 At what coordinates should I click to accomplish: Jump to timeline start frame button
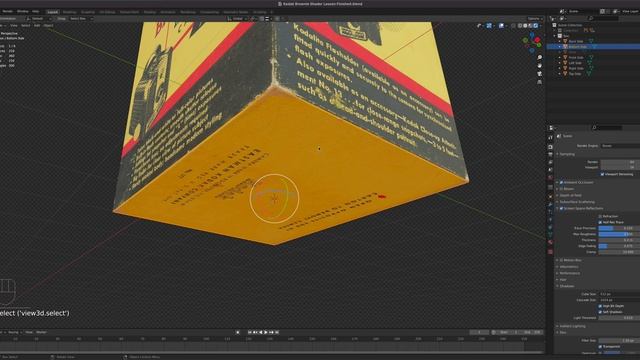coord(250,333)
